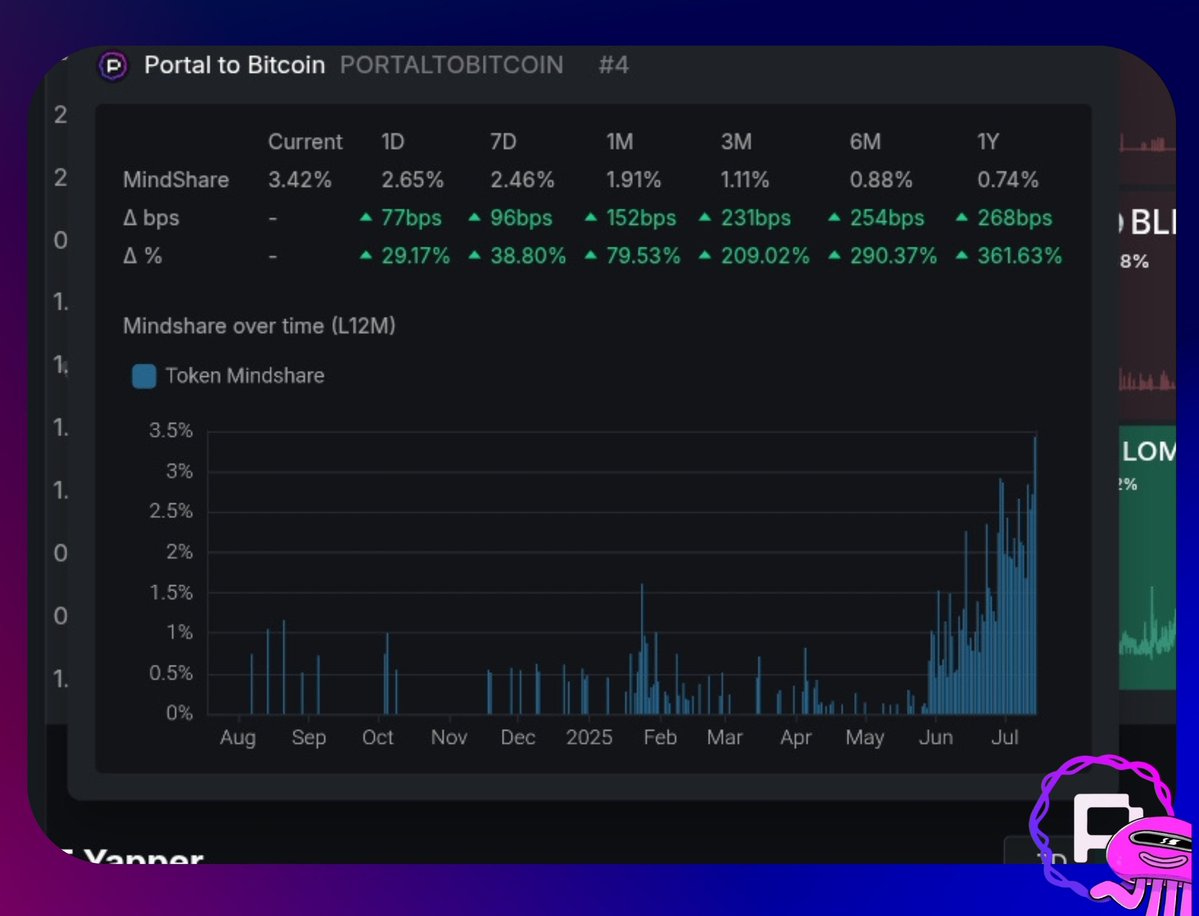Screen dimensions: 1199x916
Task: Click the 361.63% change value
Action: click(x=1019, y=255)
